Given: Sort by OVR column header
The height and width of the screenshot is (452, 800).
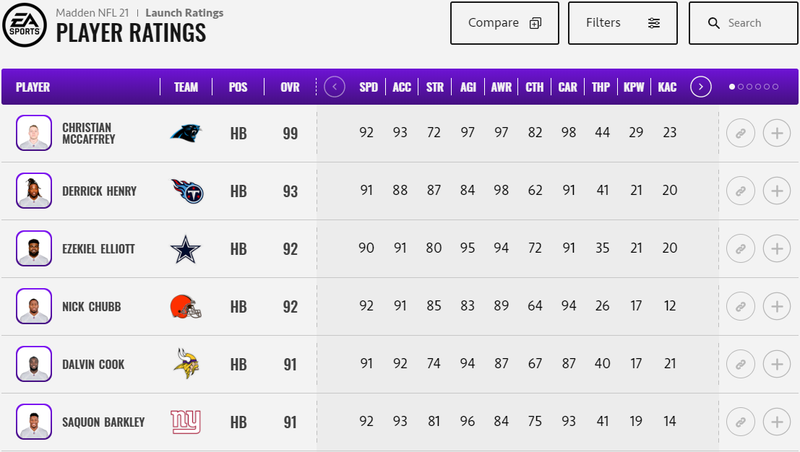Looking at the screenshot, I should [x=290, y=87].
